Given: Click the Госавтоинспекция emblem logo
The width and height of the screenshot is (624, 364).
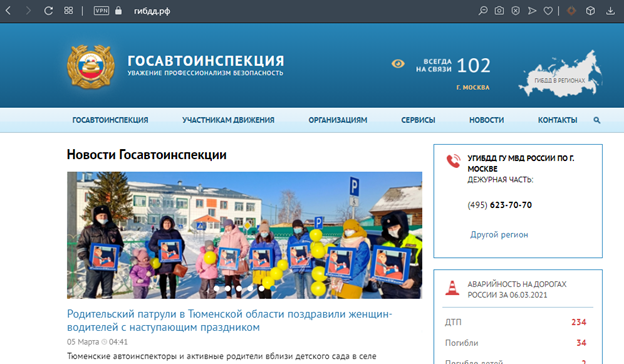Looking at the screenshot, I should click(x=91, y=66).
